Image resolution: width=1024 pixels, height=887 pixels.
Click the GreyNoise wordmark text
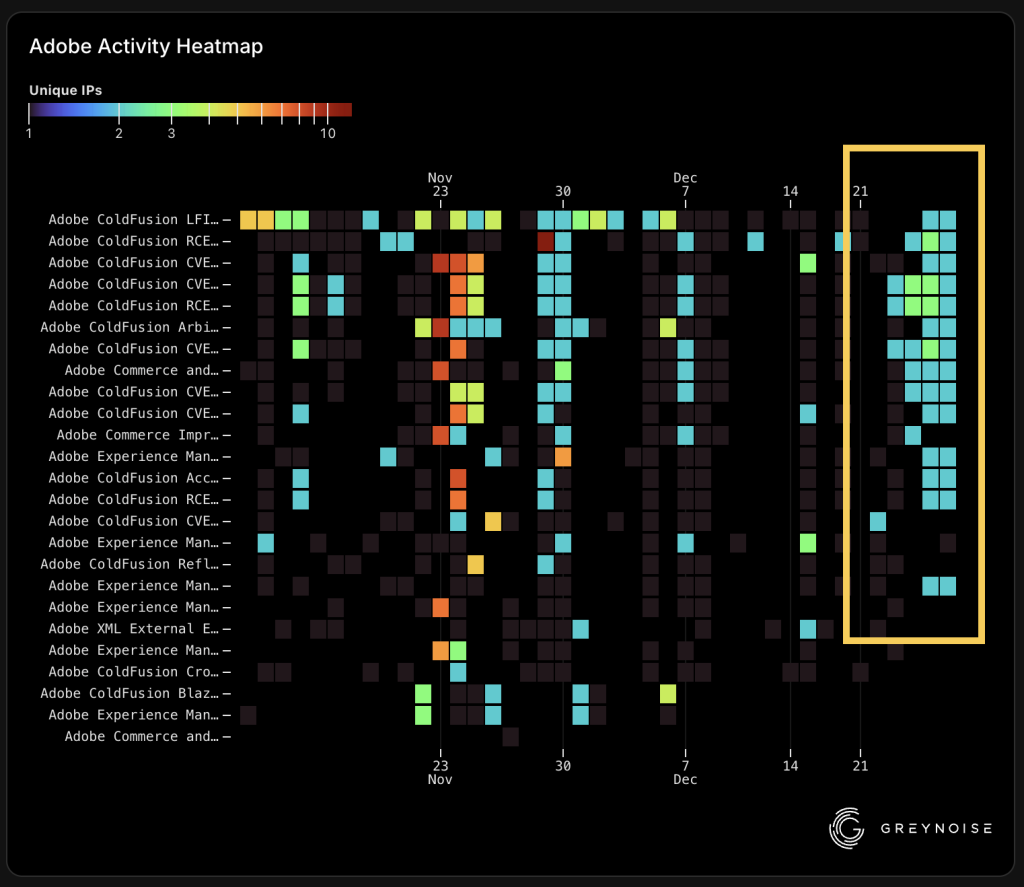pos(934,828)
